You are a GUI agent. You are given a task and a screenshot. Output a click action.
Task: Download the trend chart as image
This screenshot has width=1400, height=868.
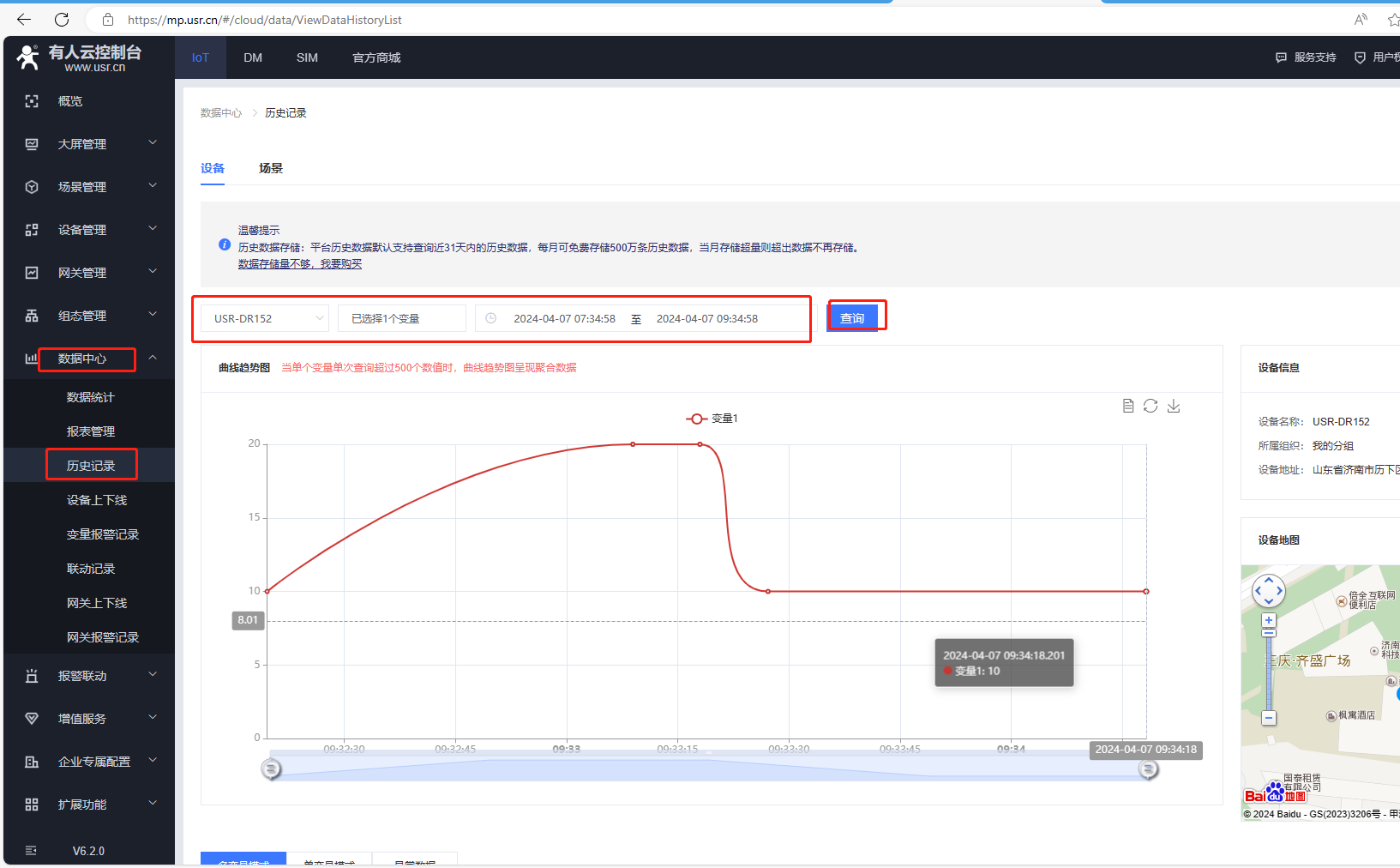(x=1174, y=406)
